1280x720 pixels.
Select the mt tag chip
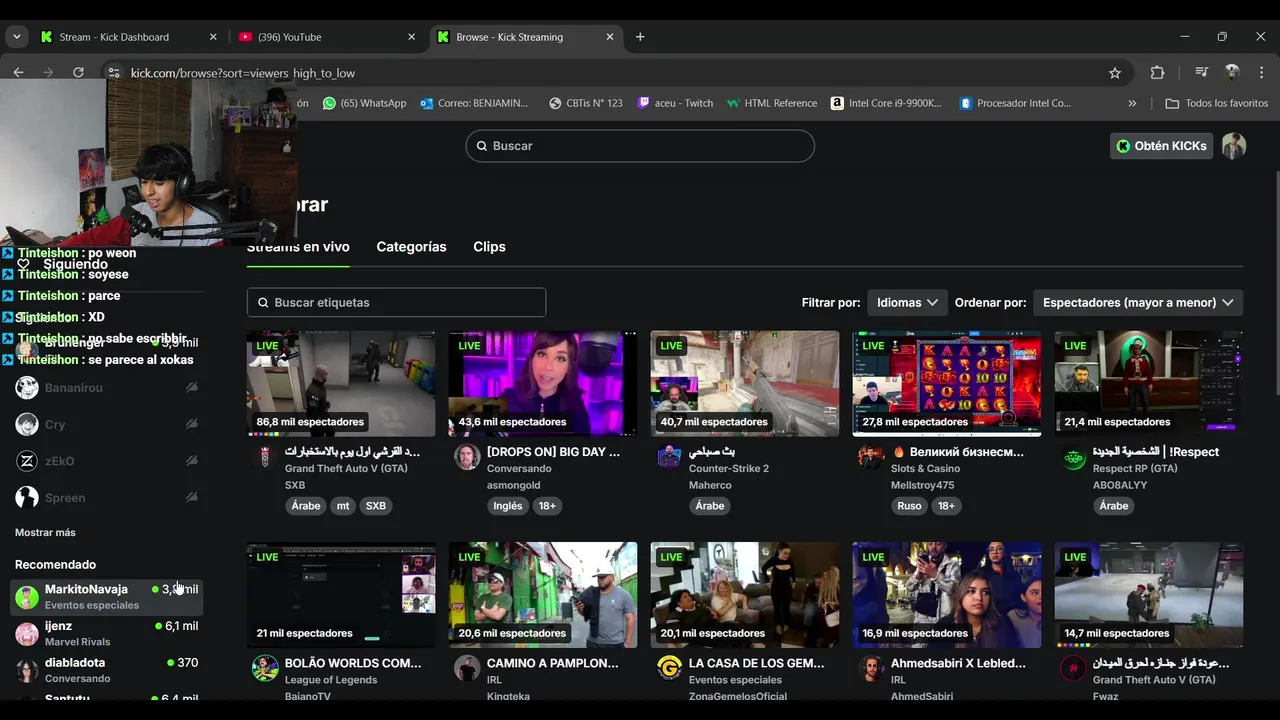[x=343, y=506]
